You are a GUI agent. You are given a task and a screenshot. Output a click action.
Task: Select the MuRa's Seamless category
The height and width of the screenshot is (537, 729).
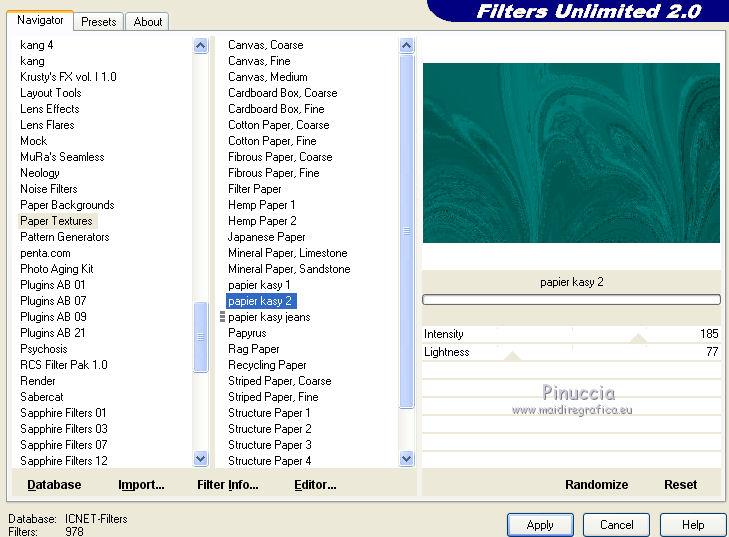click(62, 157)
